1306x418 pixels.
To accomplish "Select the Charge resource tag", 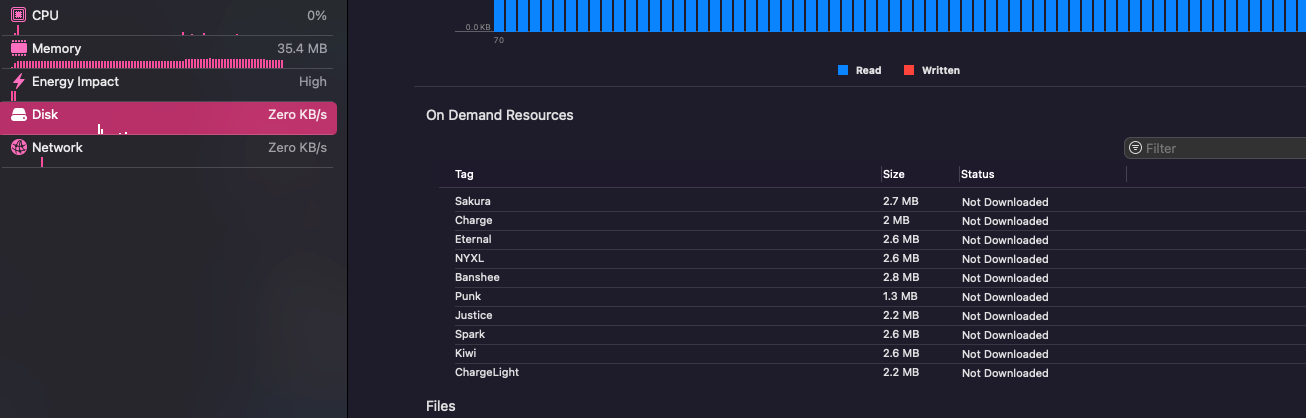I will point(474,220).
